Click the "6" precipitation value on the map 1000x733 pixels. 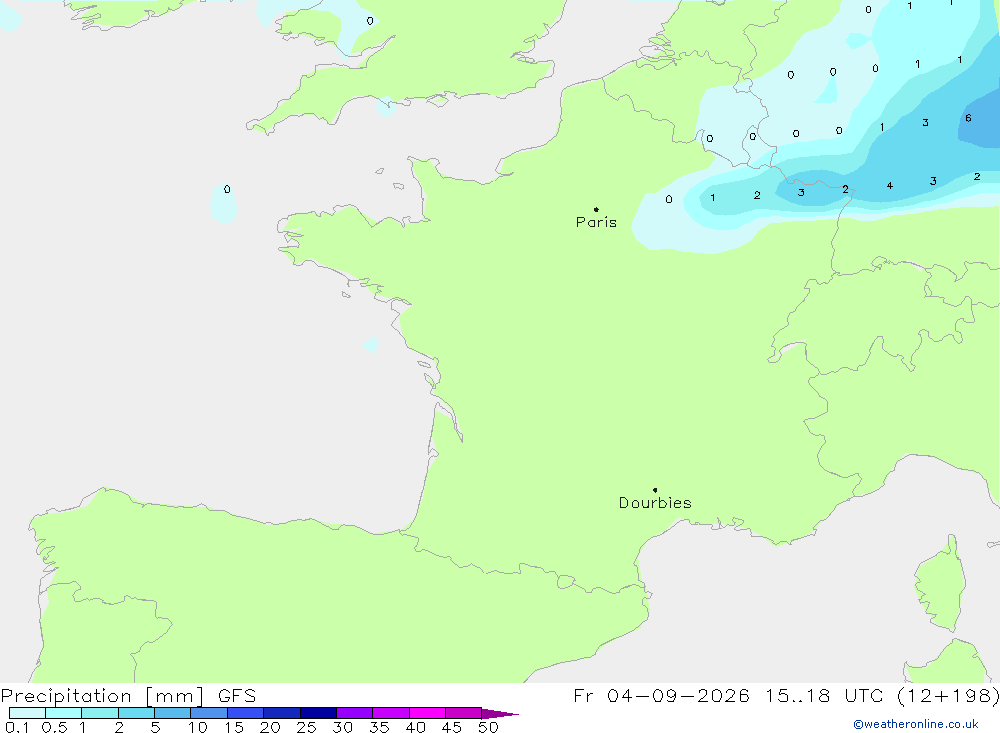(968, 118)
